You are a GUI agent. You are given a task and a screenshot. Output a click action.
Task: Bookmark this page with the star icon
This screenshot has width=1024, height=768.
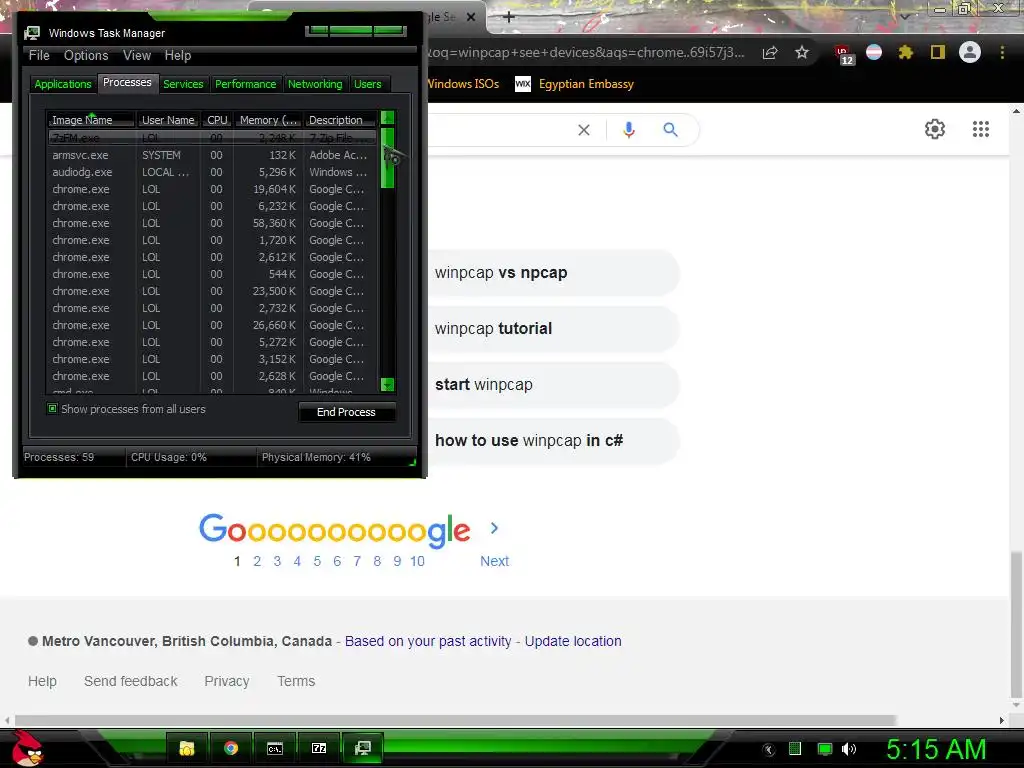(x=802, y=53)
